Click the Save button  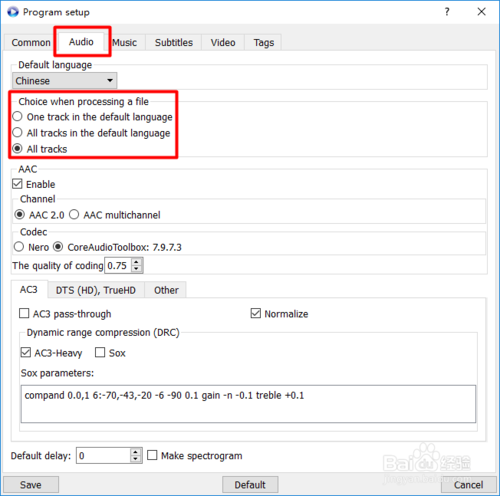pos(31,485)
